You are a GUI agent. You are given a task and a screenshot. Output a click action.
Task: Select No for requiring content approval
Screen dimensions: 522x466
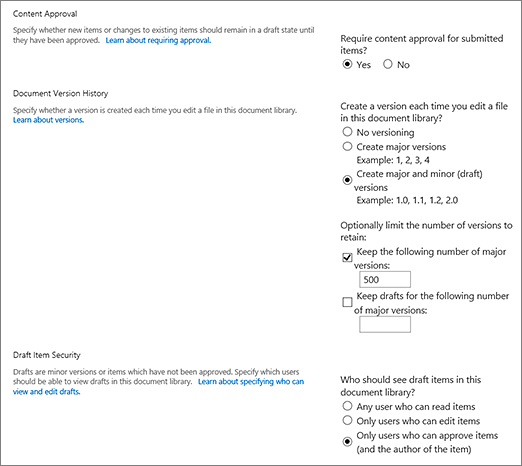(x=388, y=64)
